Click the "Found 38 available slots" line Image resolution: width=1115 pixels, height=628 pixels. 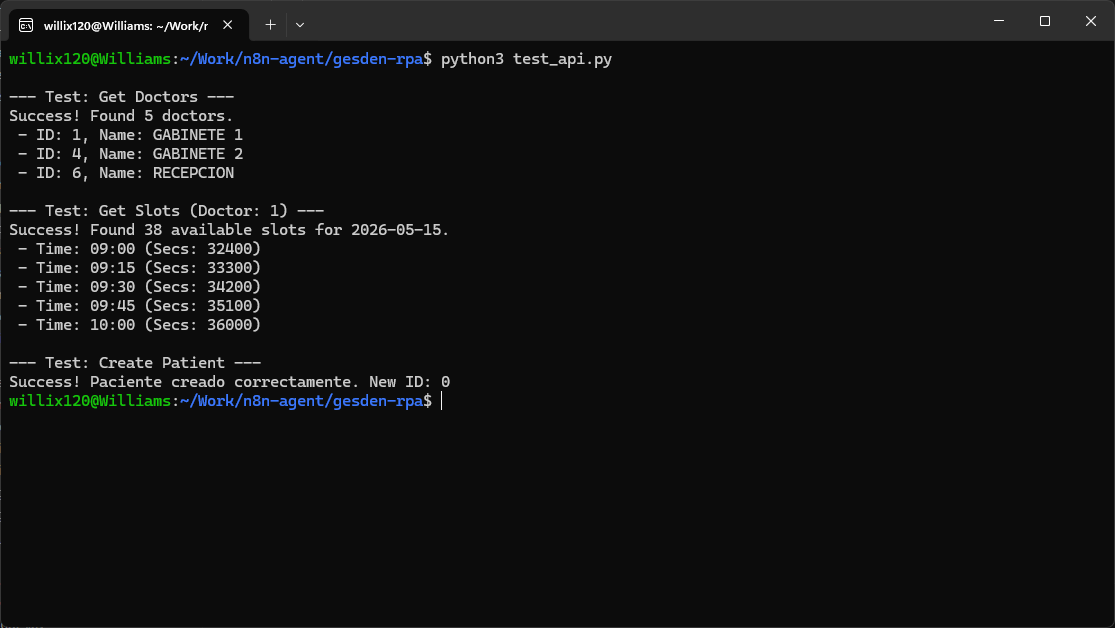point(229,230)
